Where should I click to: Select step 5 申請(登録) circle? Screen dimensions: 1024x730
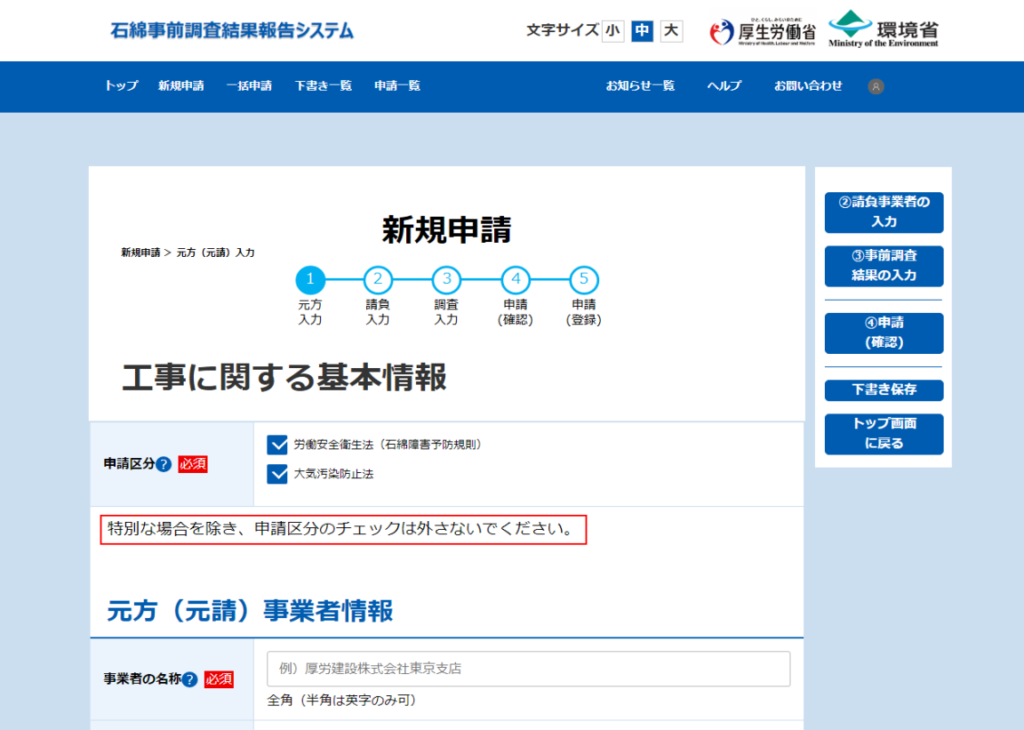(584, 279)
